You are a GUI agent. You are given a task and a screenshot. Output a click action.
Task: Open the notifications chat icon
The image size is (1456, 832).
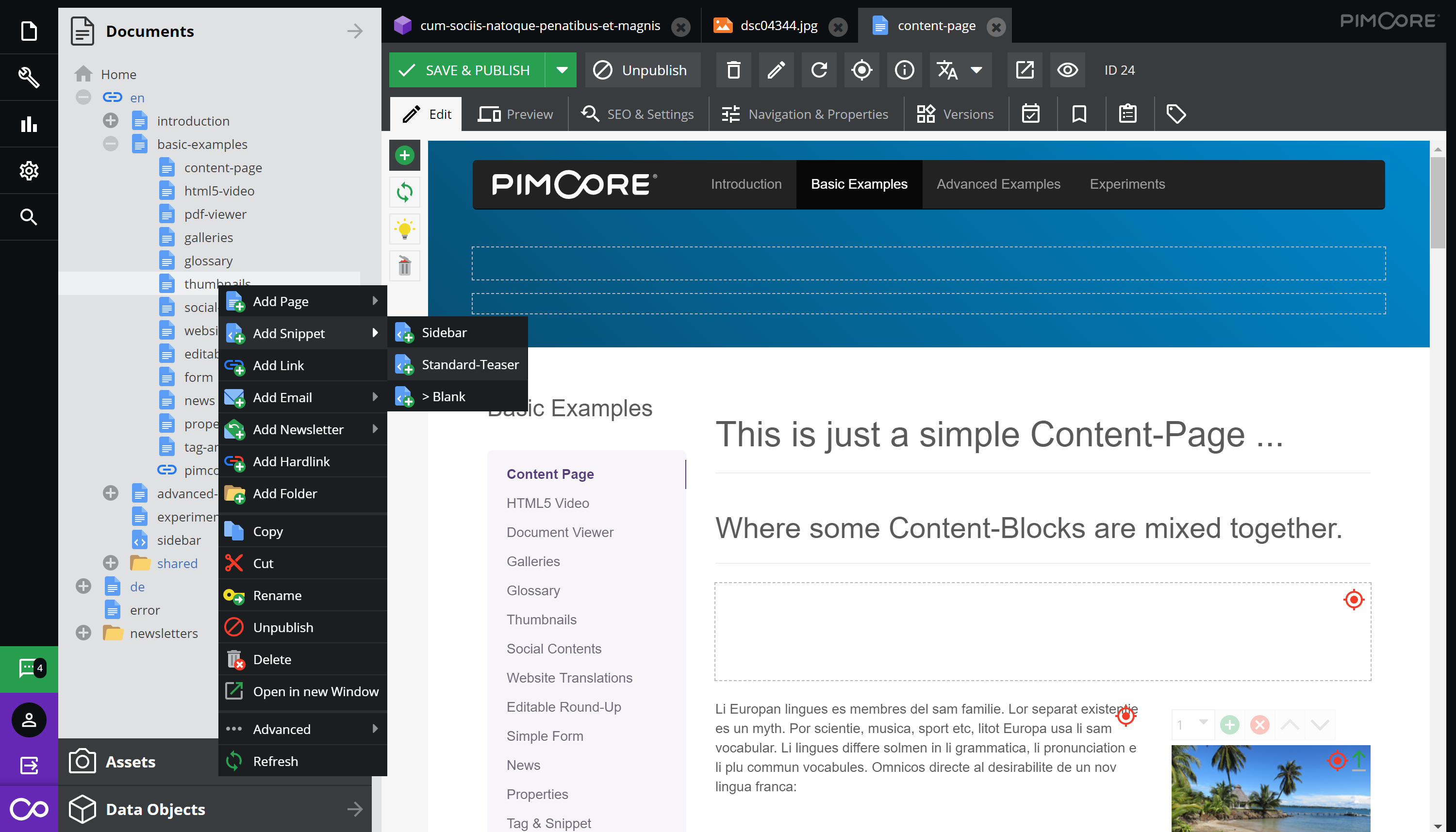pos(29,668)
